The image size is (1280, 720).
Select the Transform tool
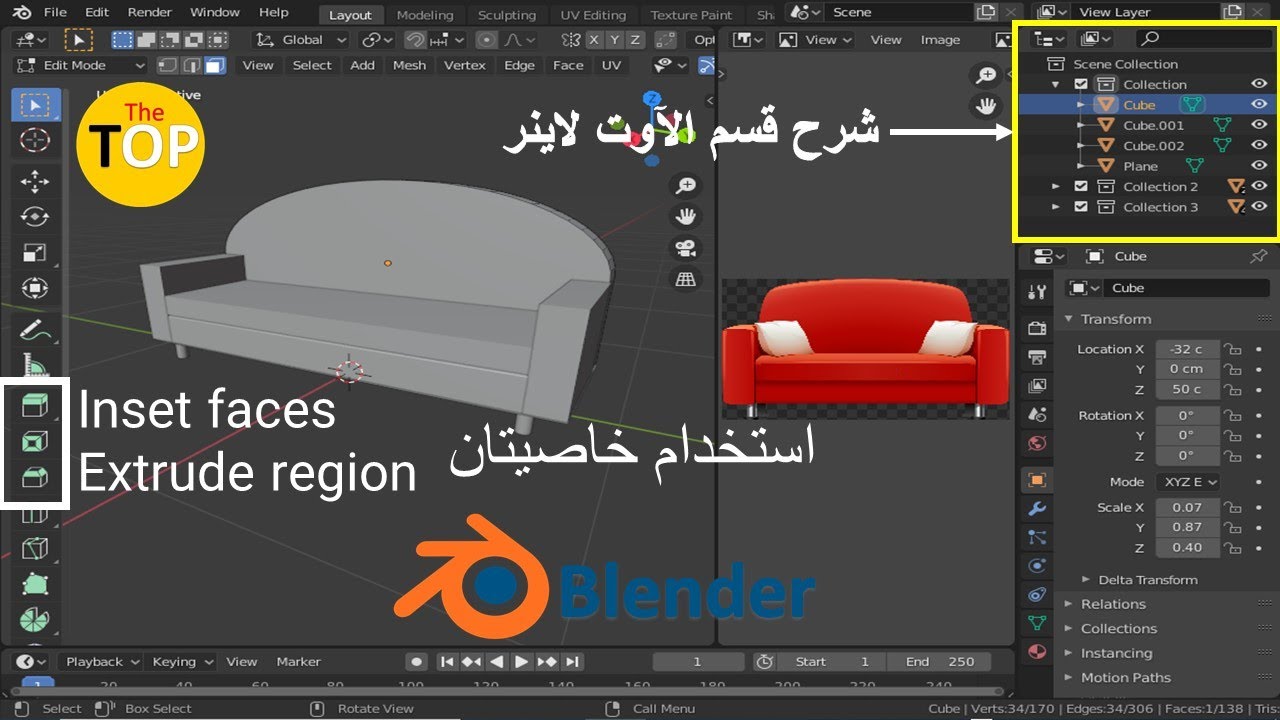tap(35, 289)
